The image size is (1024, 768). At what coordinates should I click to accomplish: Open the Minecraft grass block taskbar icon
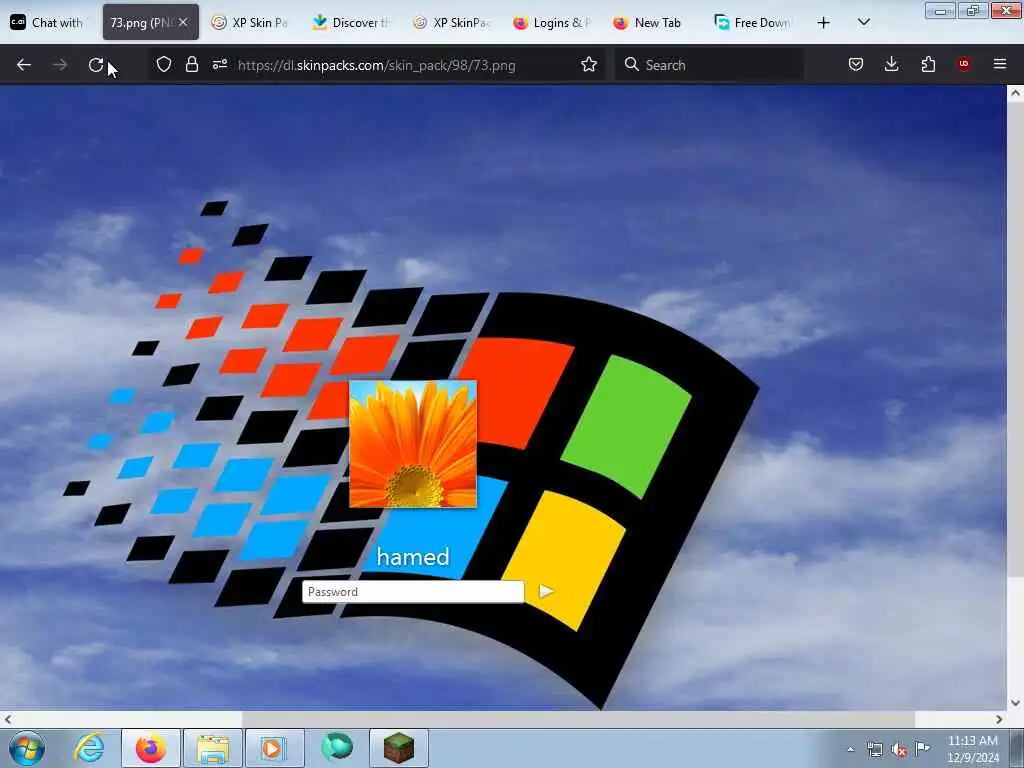click(398, 748)
